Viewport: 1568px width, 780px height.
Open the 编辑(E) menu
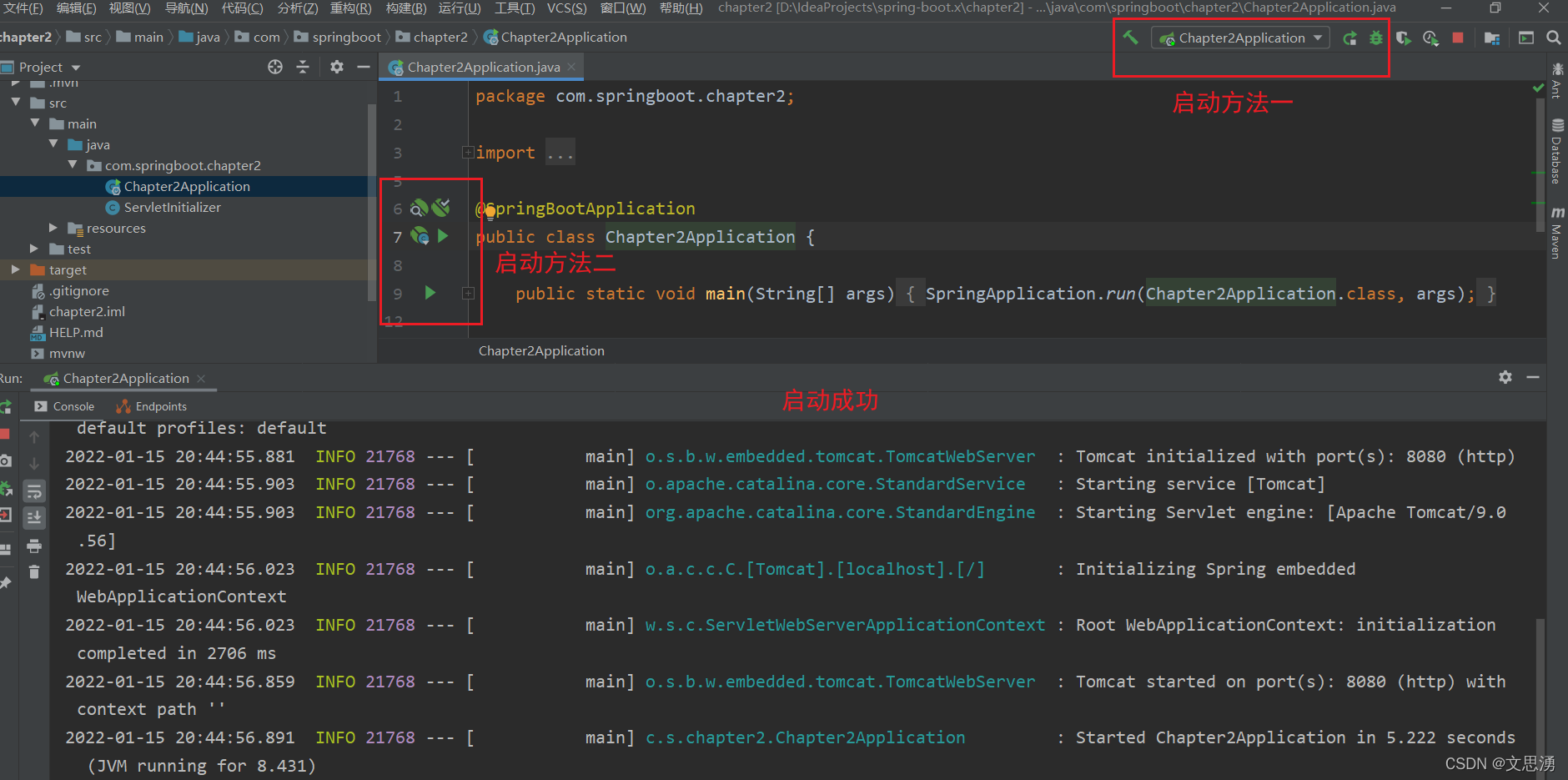pyautogui.click(x=76, y=8)
